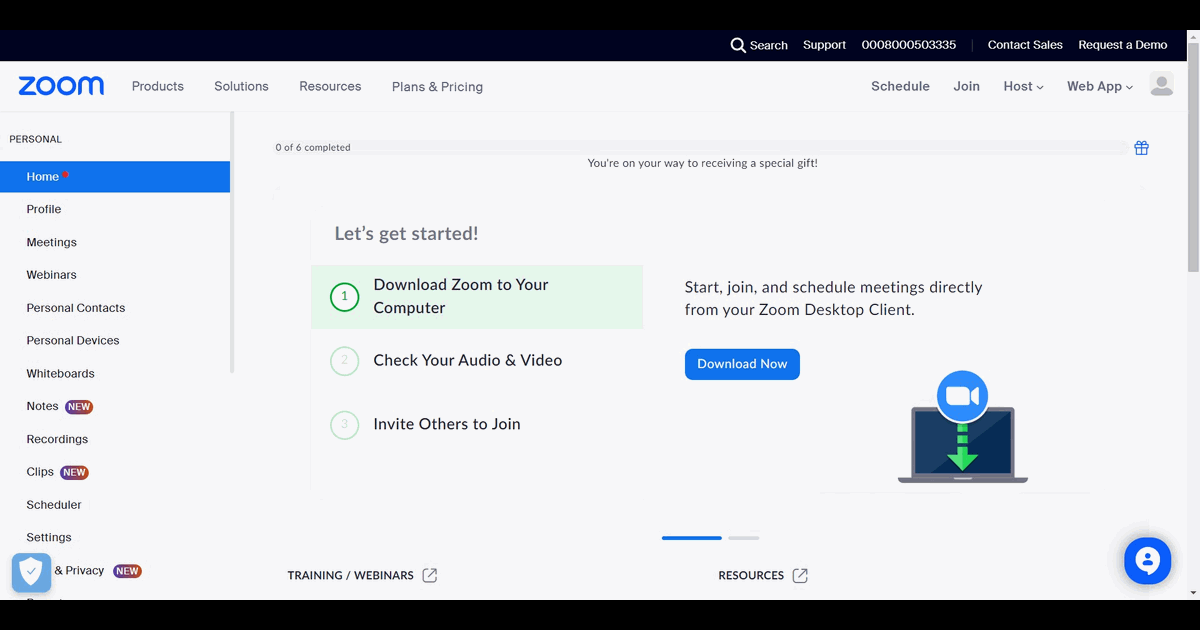Image resolution: width=1200 pixels, height=630 pixels.
Task: Open the Resources menu
Action: tap(330, 87)
